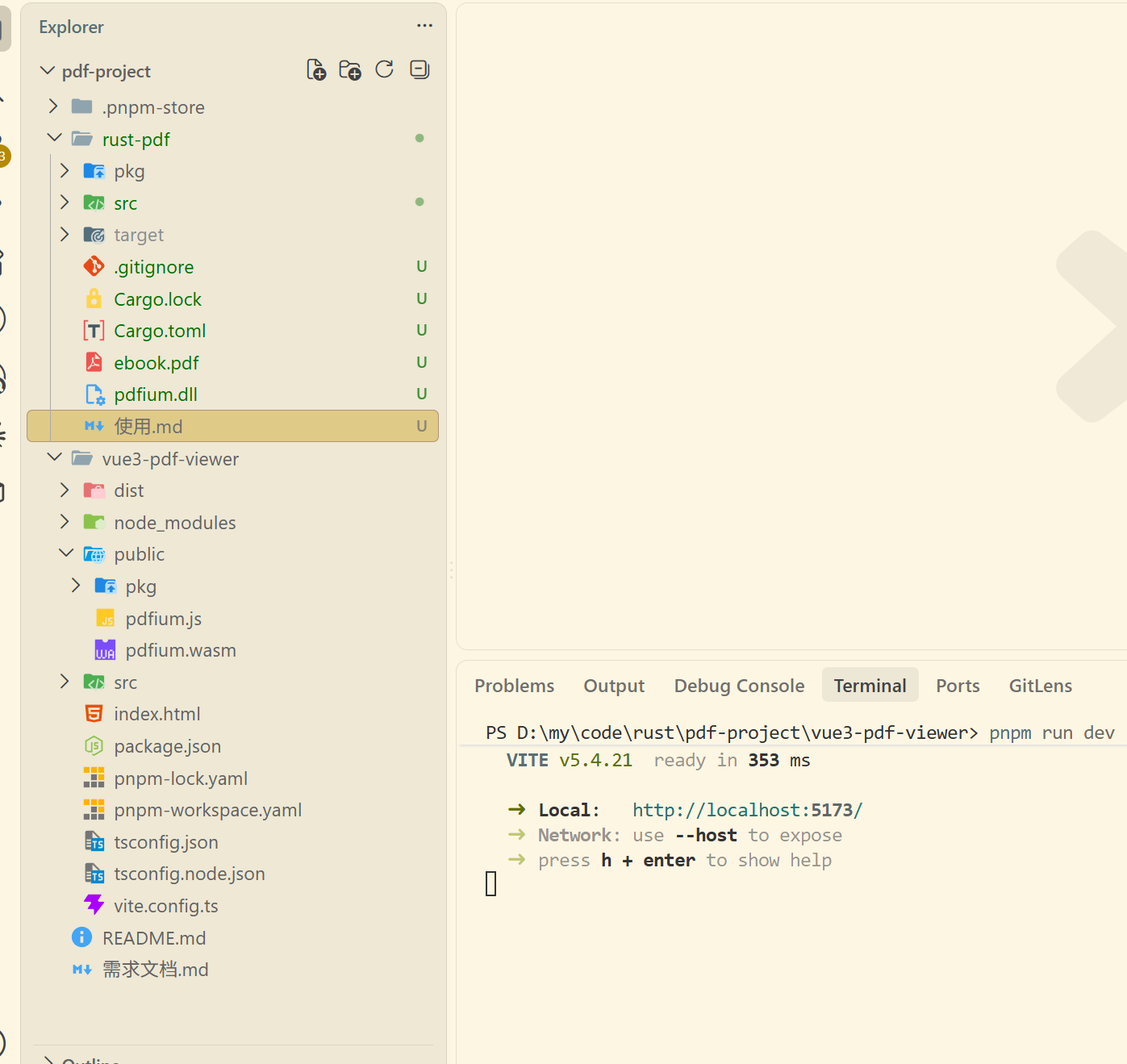
Task: Open the Debug Console tab
Action: (739, 686)
